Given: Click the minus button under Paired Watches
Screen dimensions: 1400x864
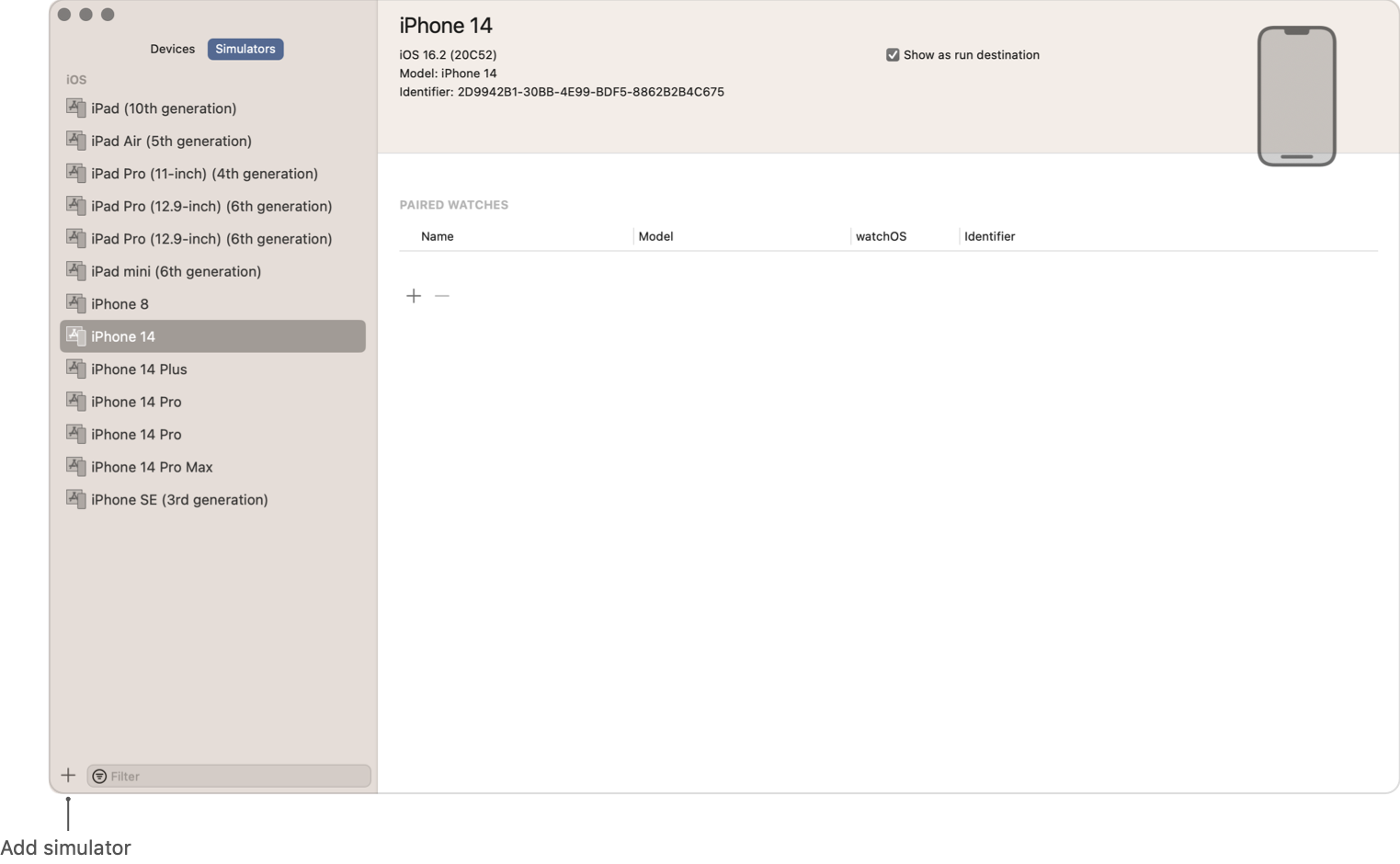Looking at the screenshot, I should (x=442, y=296).
